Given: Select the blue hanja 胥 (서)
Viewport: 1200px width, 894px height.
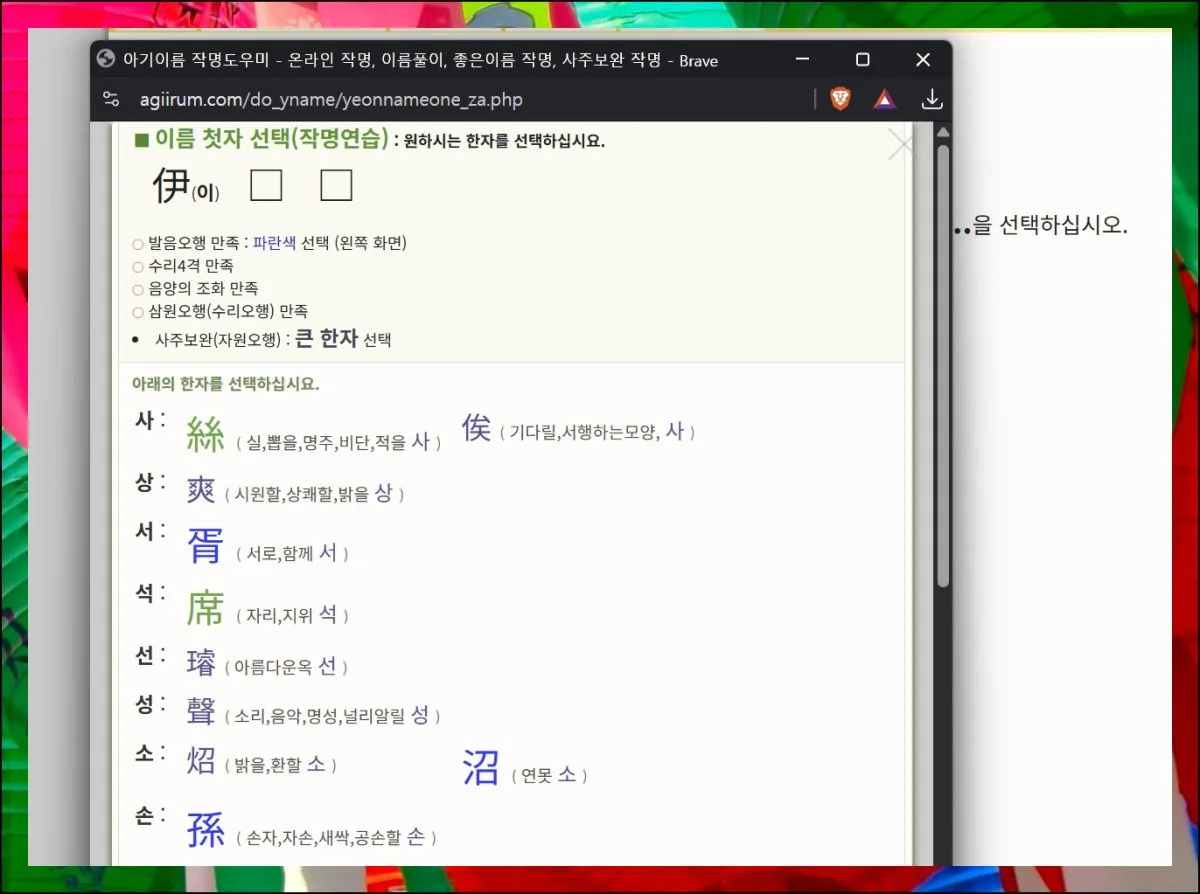Looking at the screenshot, I should (x=206, y=546).
